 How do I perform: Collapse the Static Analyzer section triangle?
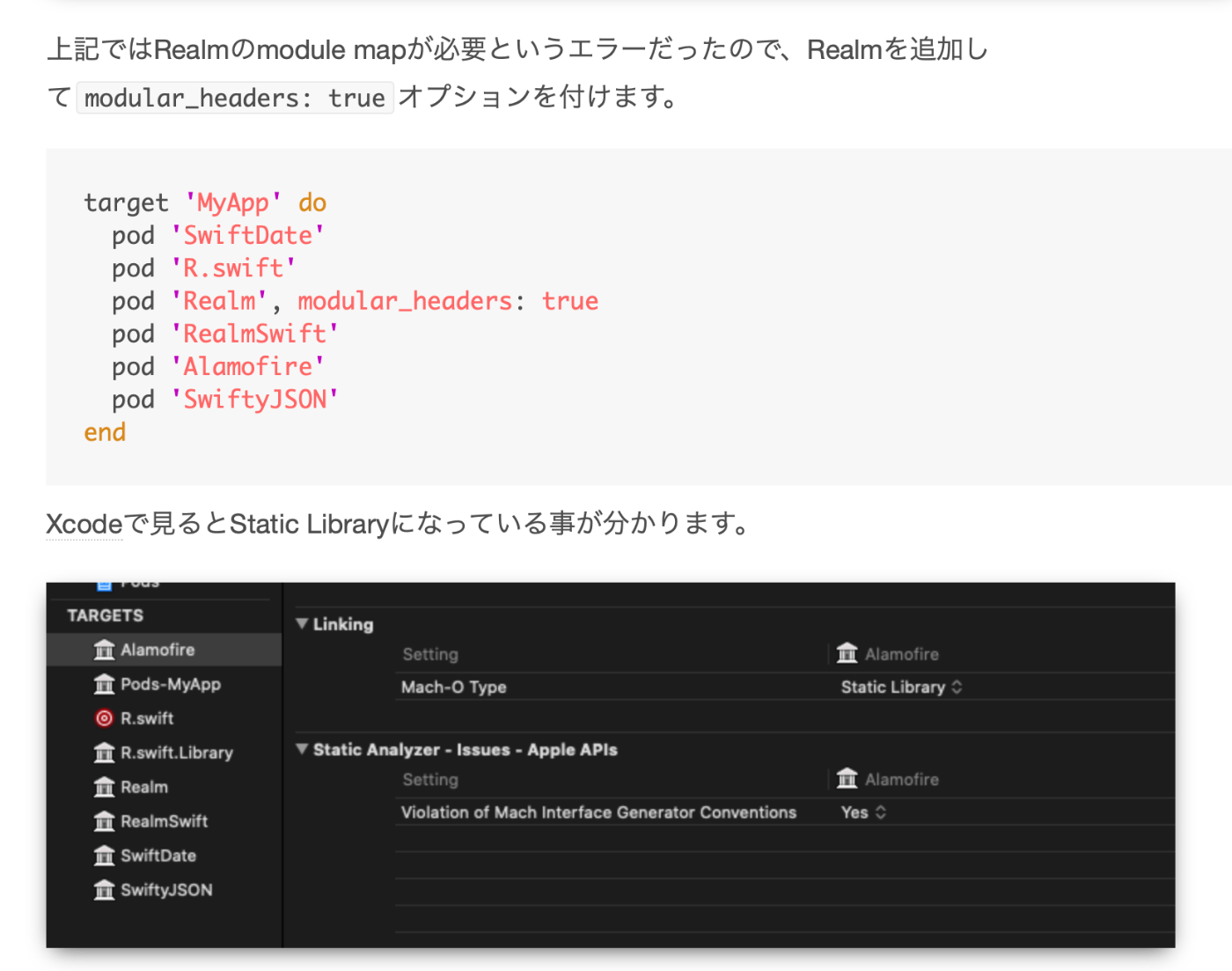(302, 749)
